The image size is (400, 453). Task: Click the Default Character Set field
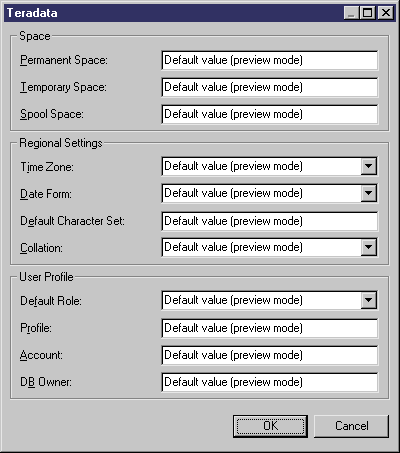[x=270, y=221]
